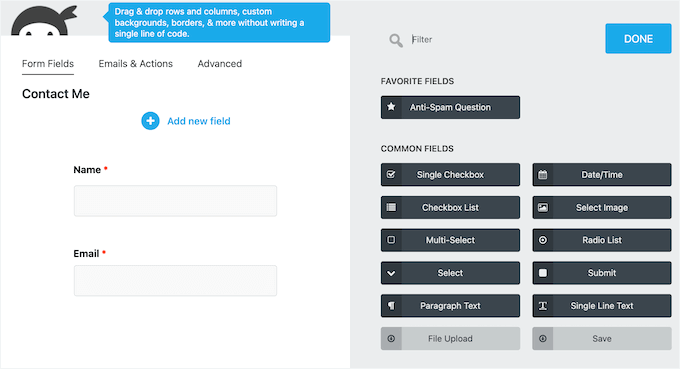Click the Single Checkbox field icon

click(391, 174)
